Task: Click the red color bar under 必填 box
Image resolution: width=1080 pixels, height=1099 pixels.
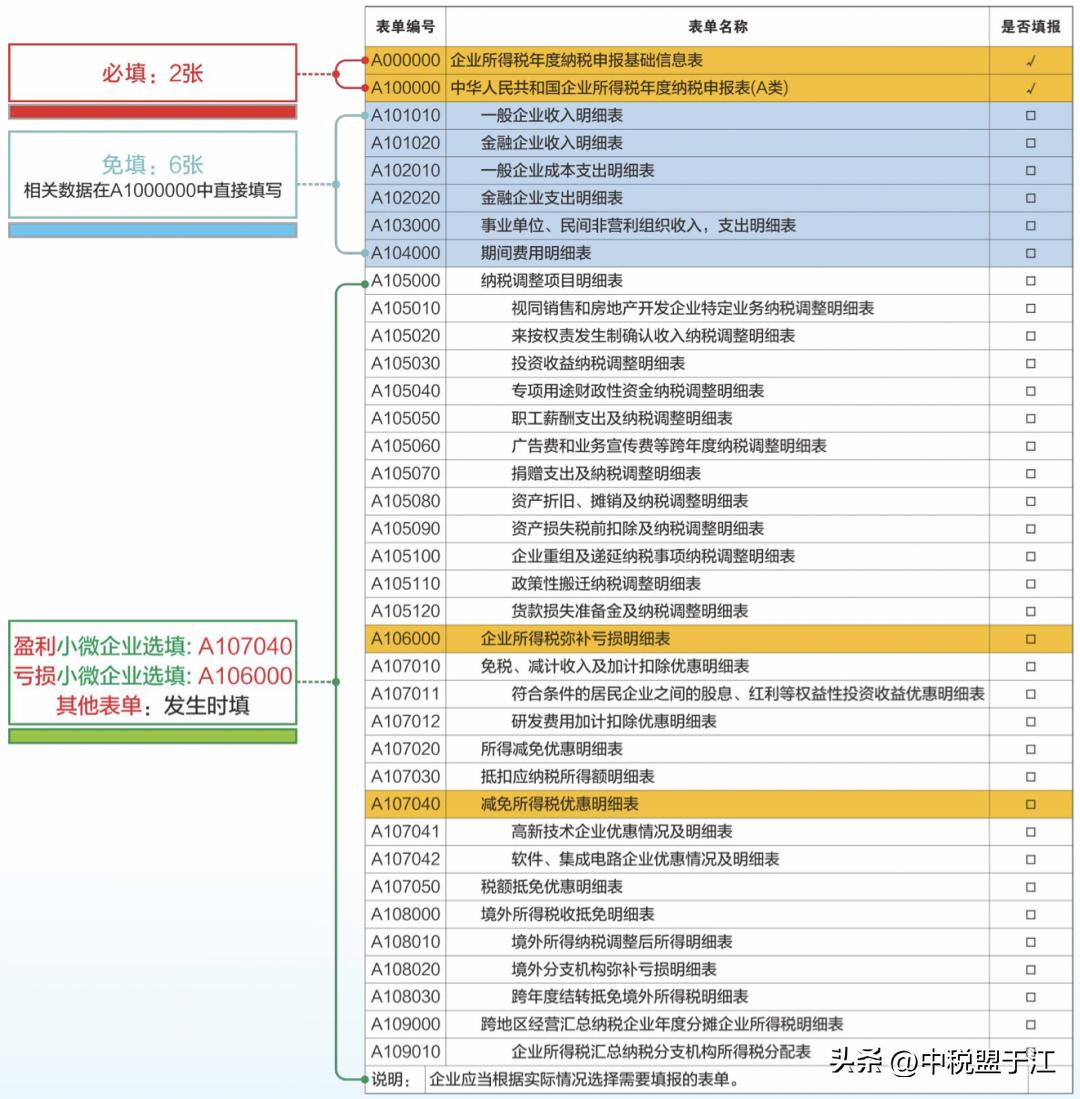Action: (152, 112)
